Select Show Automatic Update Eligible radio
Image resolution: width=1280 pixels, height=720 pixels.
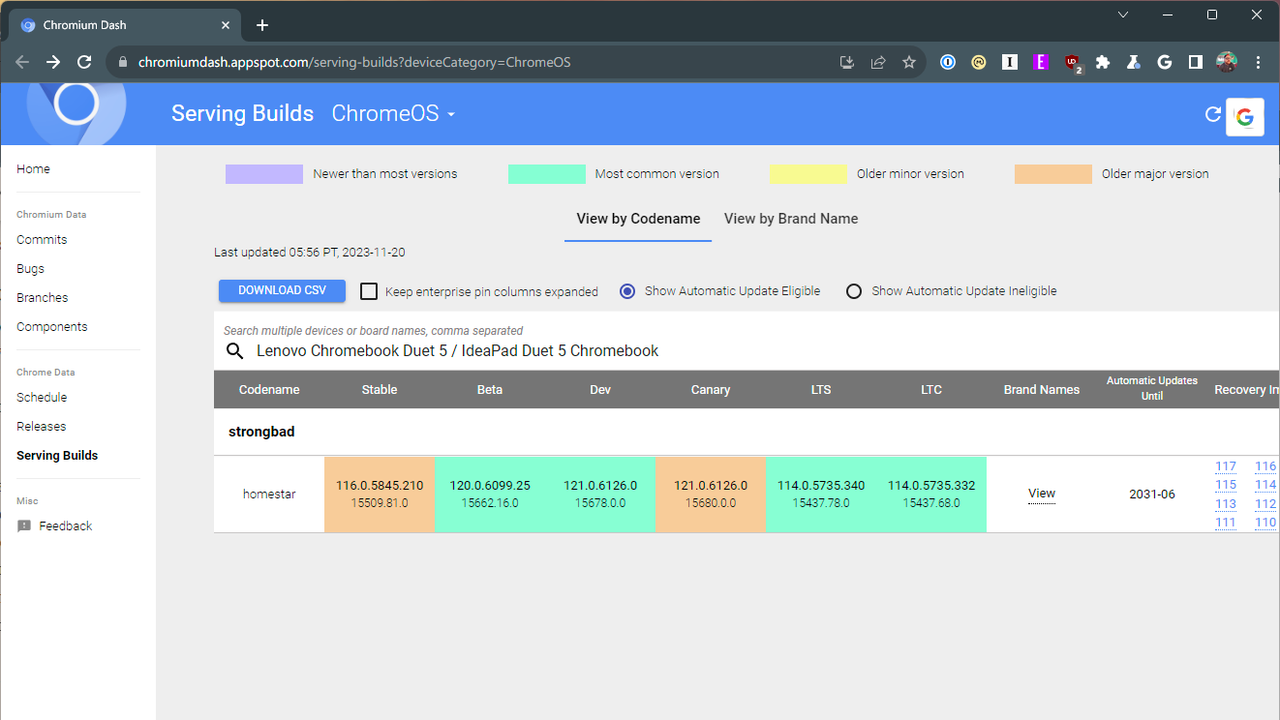pyautogui.click(x=627, y=291)
